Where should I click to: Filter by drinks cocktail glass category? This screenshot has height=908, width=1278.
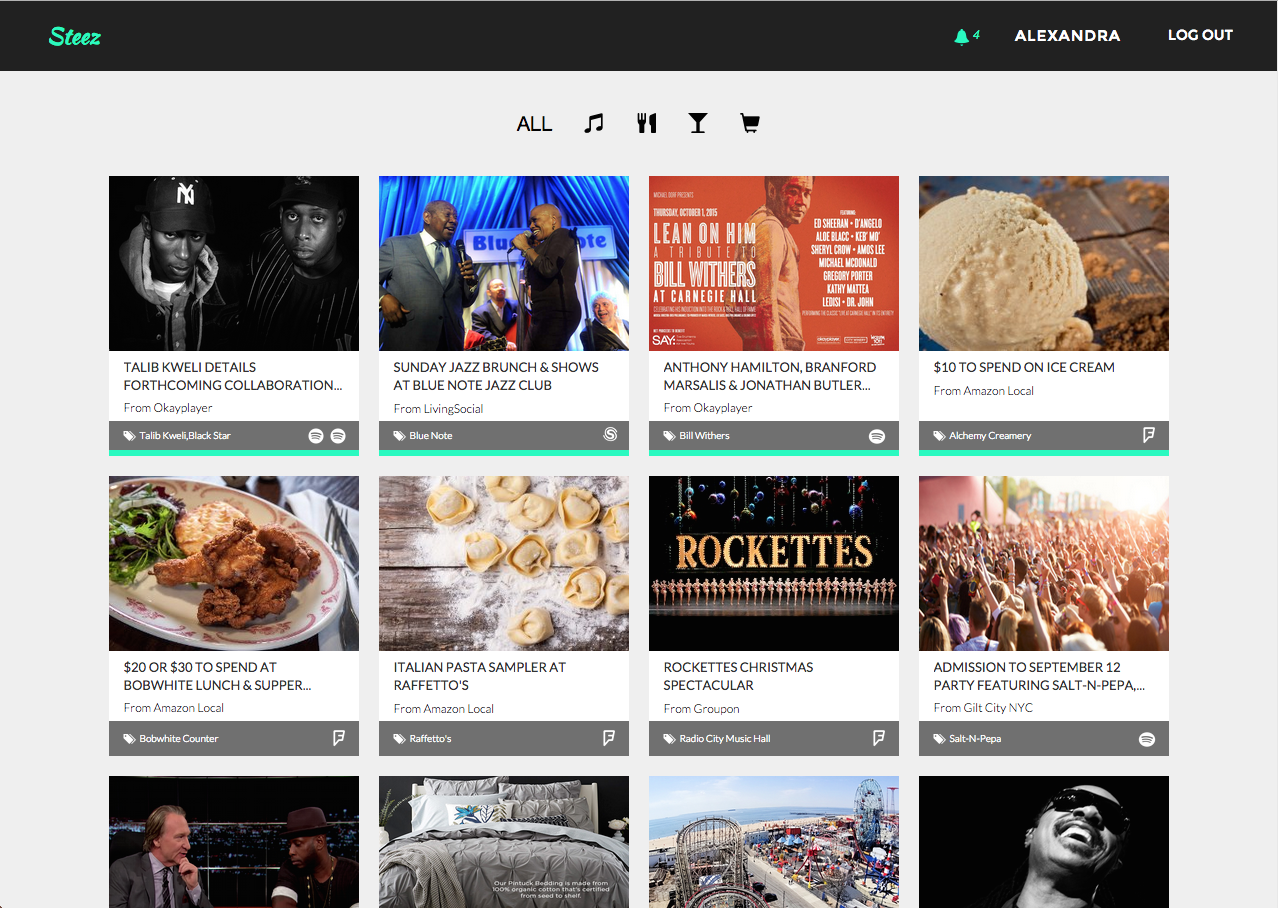(x=698, y=123)
